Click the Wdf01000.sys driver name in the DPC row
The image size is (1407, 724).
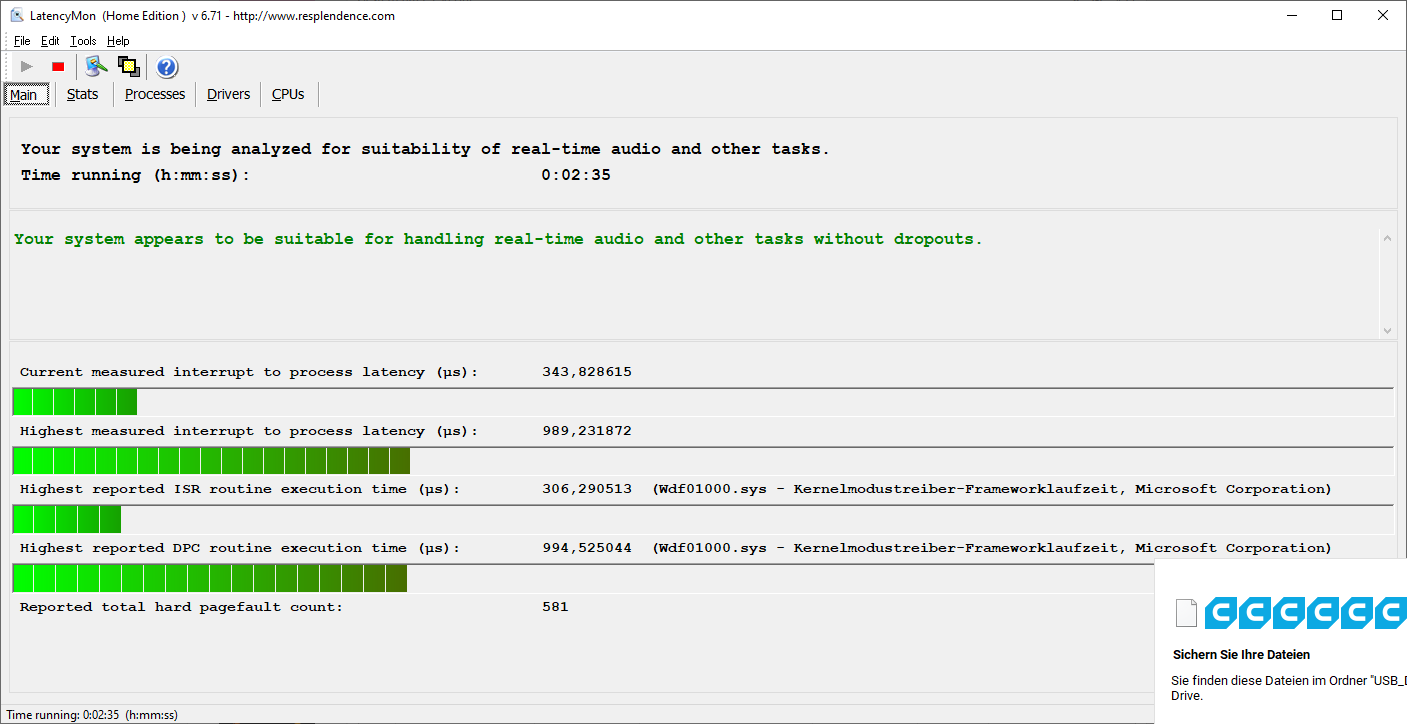click(716, 548)
